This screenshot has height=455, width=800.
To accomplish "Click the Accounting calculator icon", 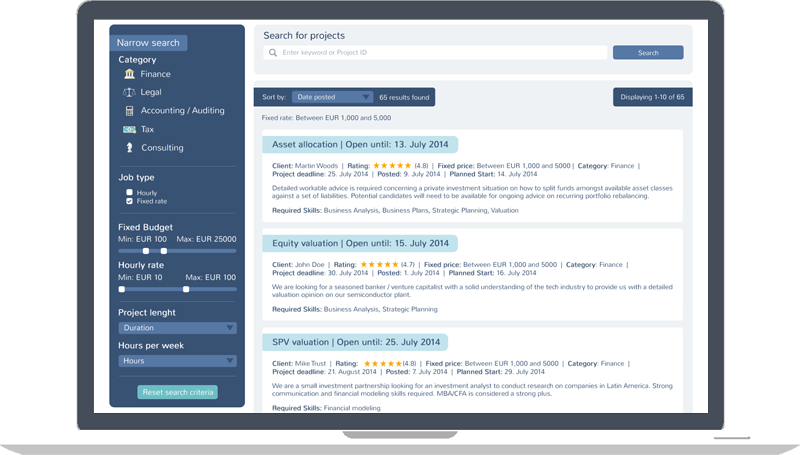I will (x=129, y=111).
